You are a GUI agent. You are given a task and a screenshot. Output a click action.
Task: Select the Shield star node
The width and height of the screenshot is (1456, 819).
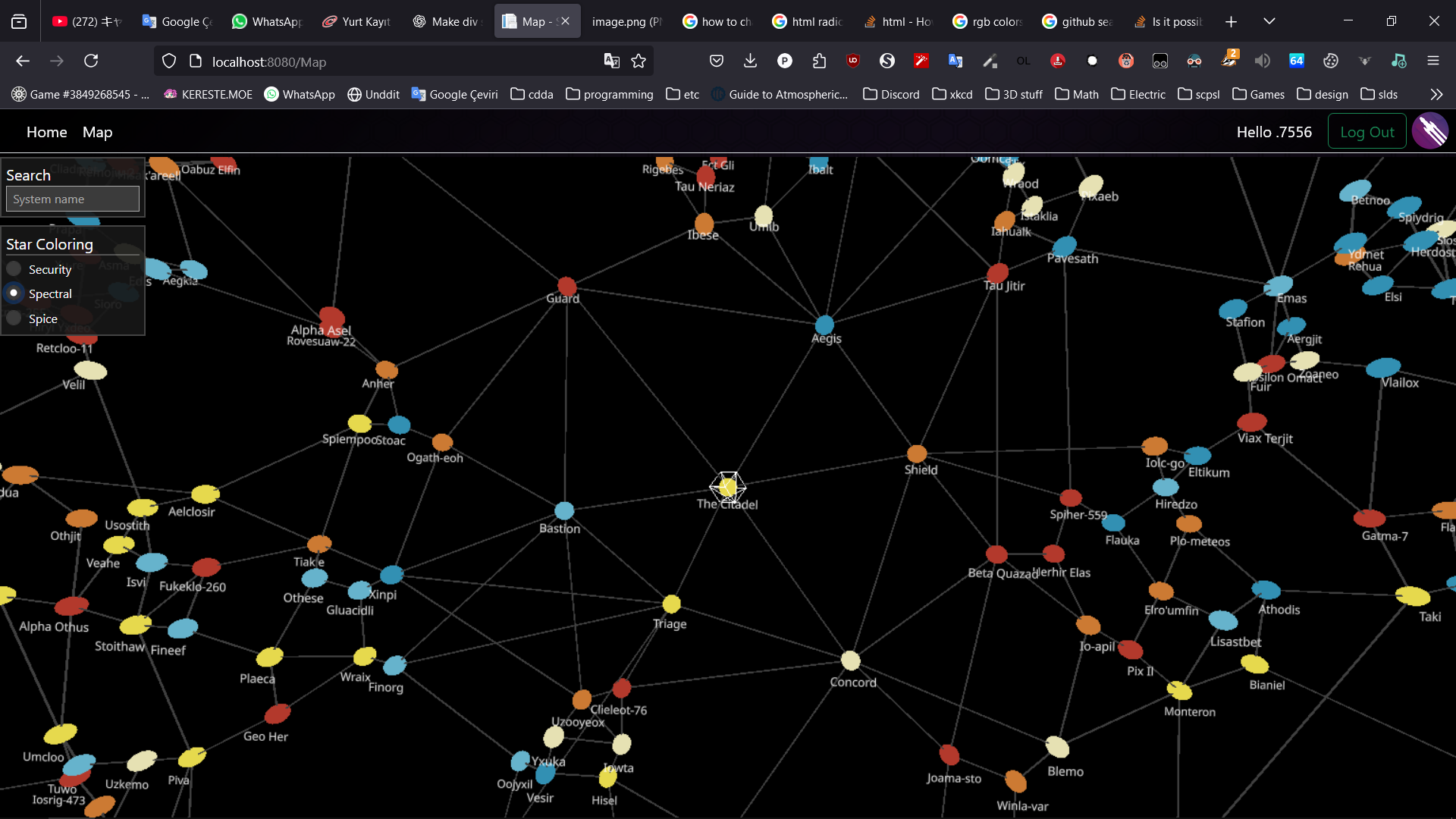(x=917, y=453)
